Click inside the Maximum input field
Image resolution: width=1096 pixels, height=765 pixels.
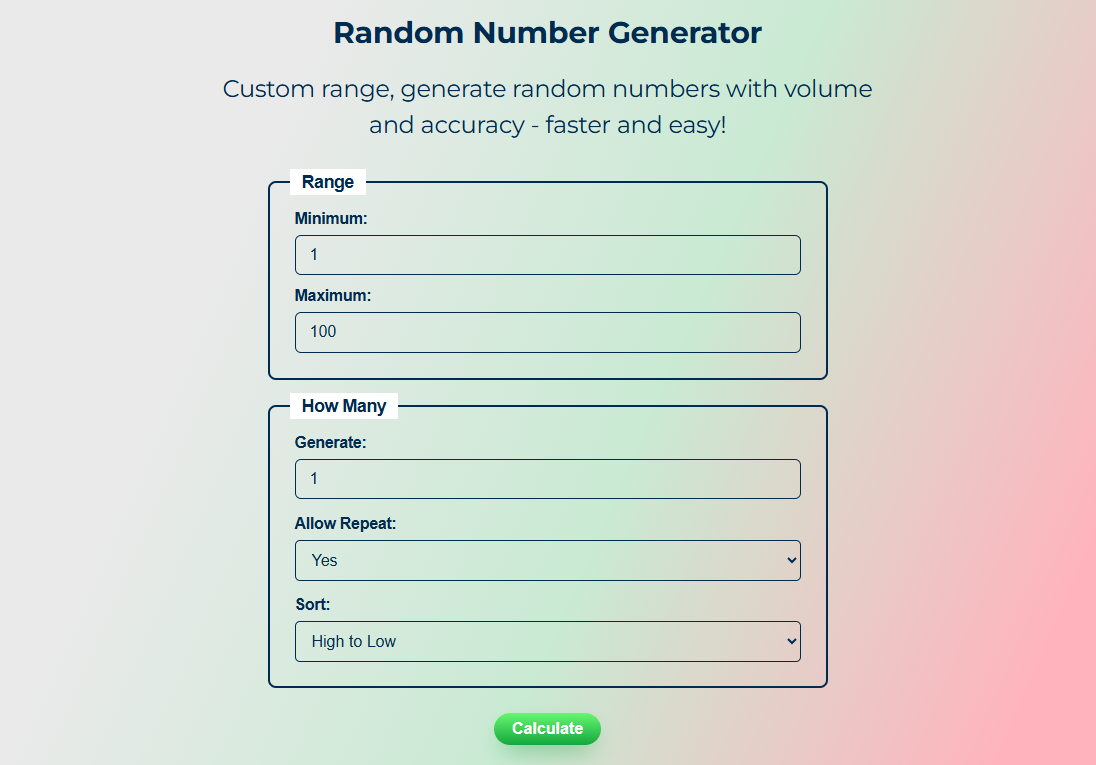(547, 332)
